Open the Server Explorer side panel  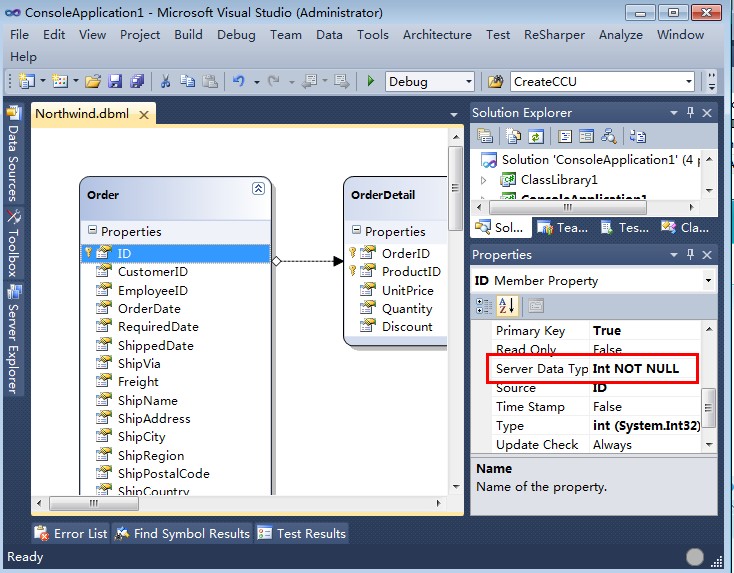13,339
